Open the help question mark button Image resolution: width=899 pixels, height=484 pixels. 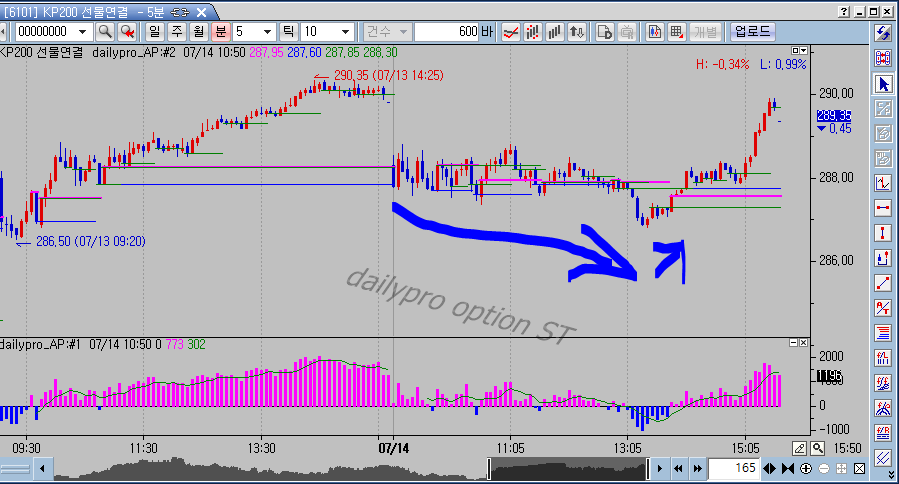pyautogui.click(x=844, y=11)
